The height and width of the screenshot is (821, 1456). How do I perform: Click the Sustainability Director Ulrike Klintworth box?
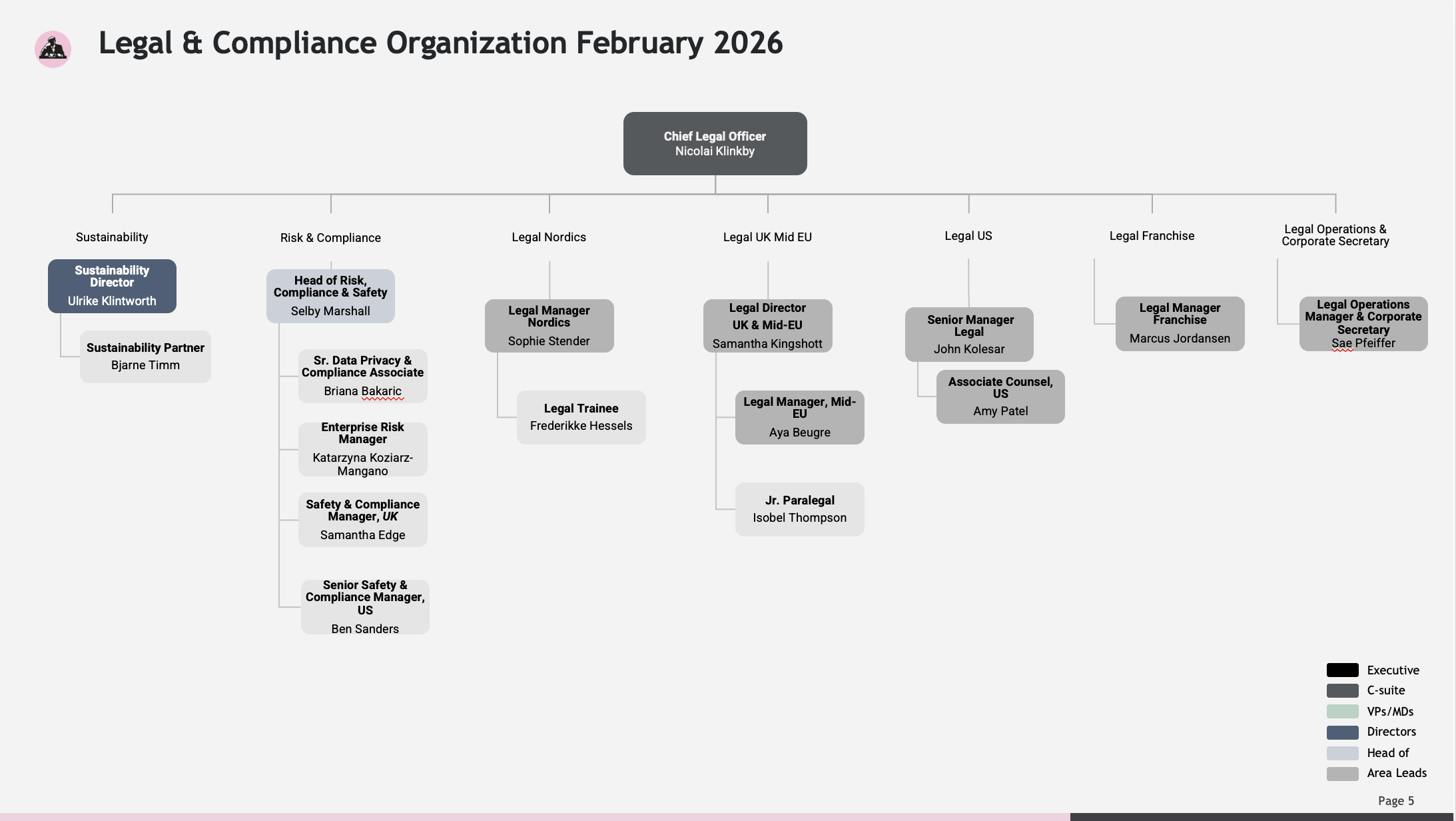click(112, 286)
